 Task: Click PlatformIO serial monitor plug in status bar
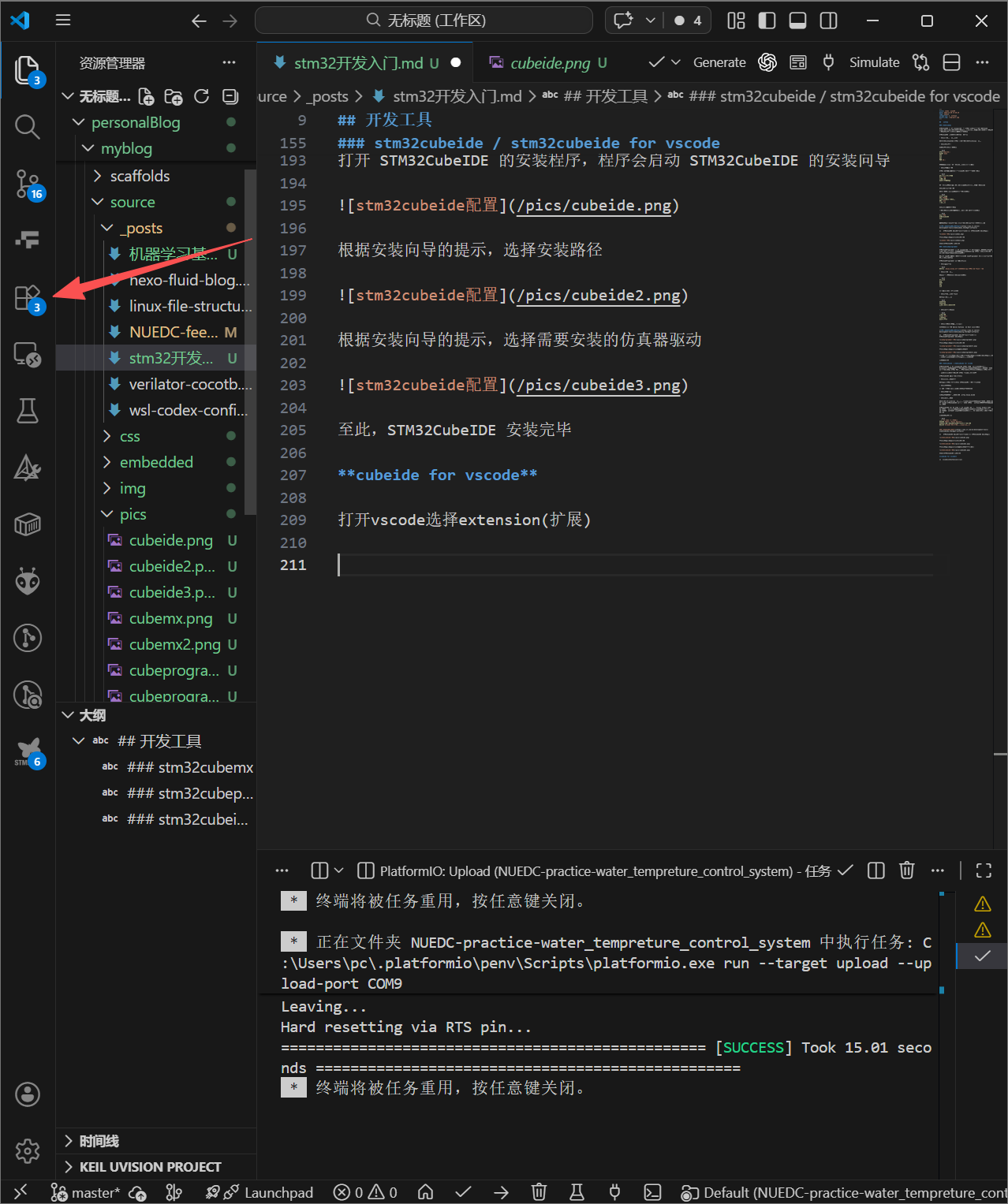tap(614, 1192)
